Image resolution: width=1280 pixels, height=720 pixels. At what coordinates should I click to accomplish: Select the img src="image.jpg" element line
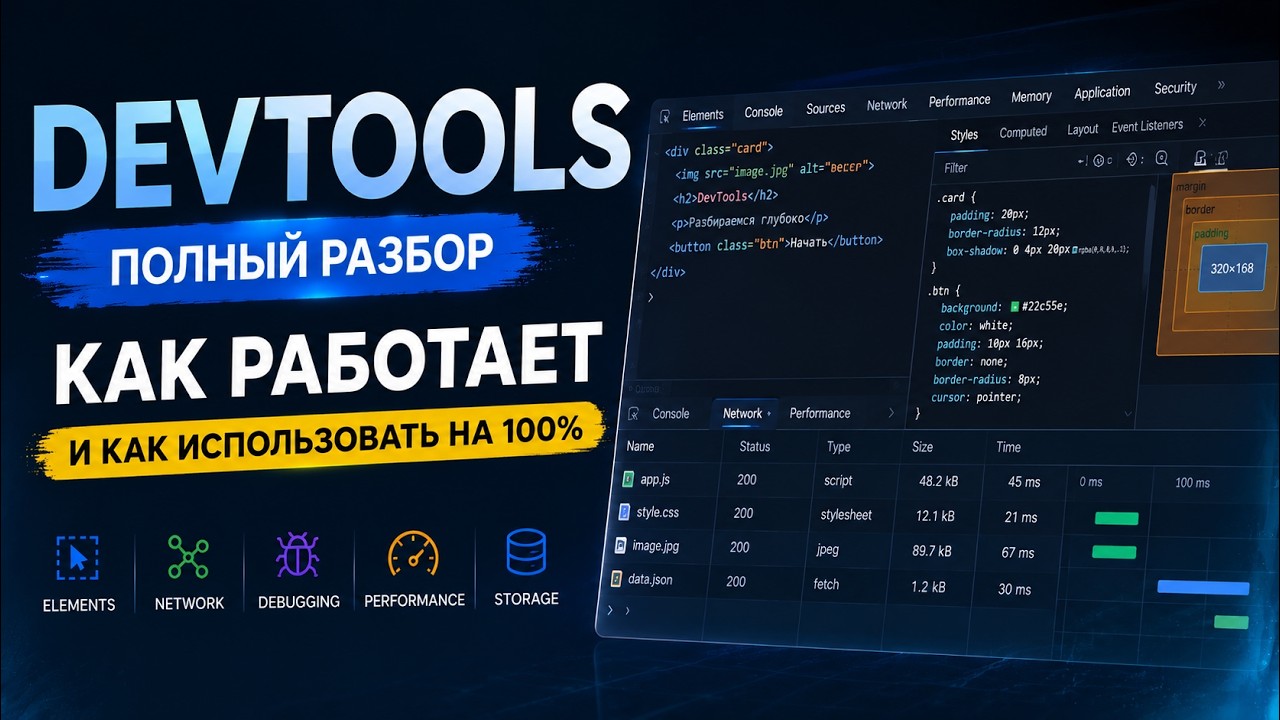774,170
